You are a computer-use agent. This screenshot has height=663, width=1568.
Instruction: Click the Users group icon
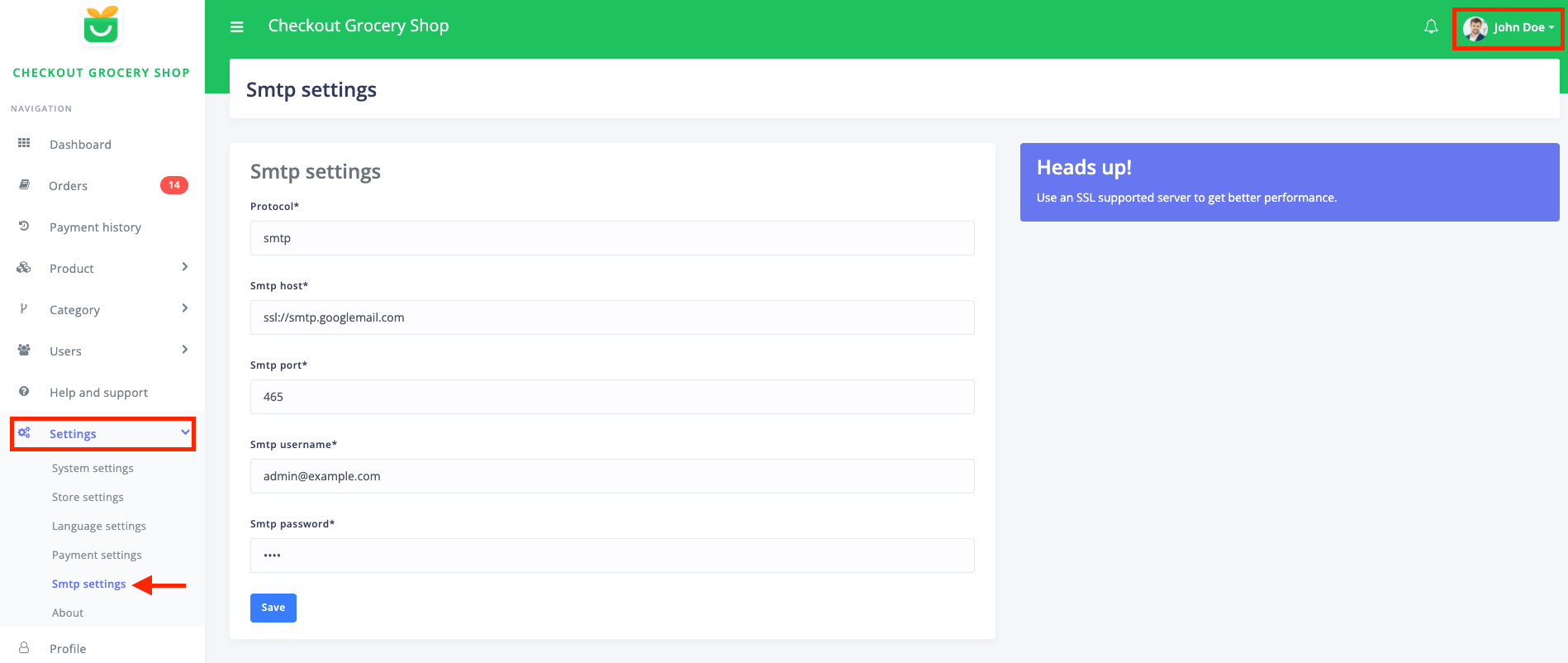24,350
